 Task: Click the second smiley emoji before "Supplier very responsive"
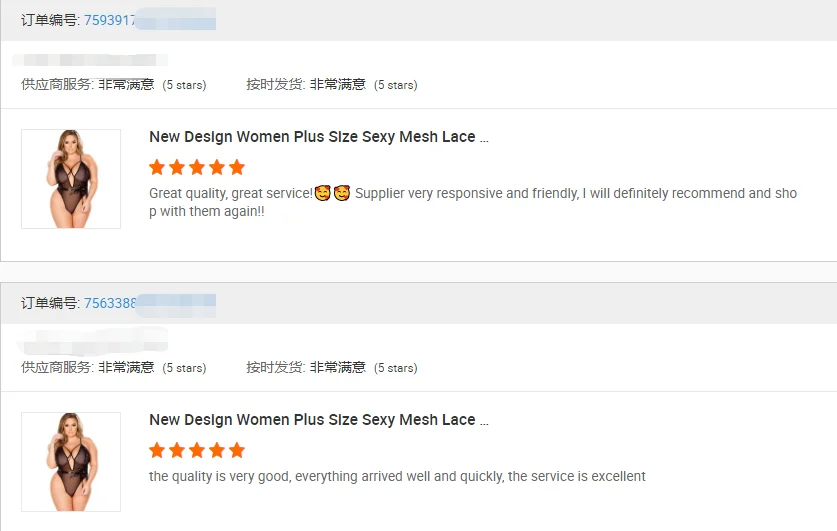[342, 193]
